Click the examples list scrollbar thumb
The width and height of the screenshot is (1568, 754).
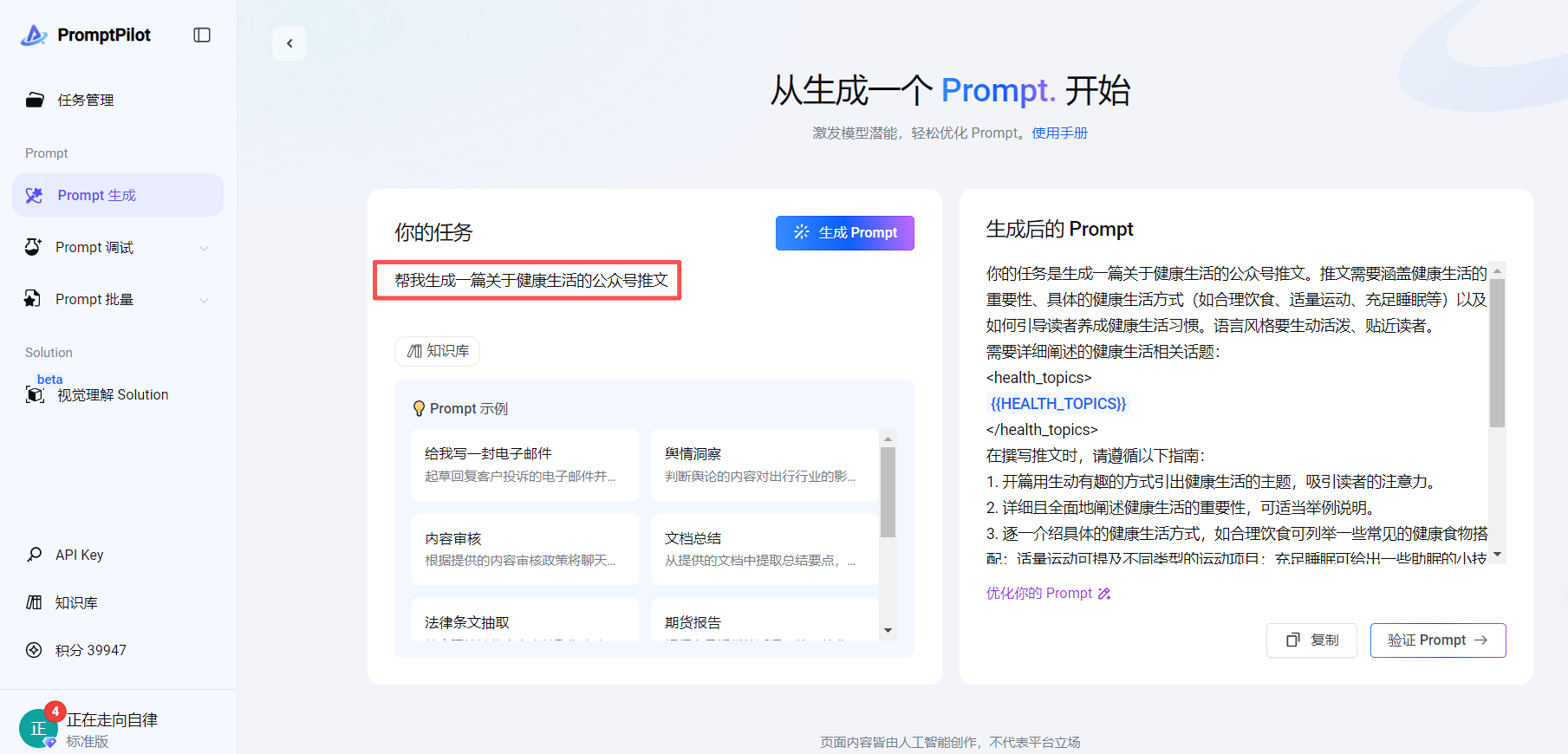[x=888, y=492]
